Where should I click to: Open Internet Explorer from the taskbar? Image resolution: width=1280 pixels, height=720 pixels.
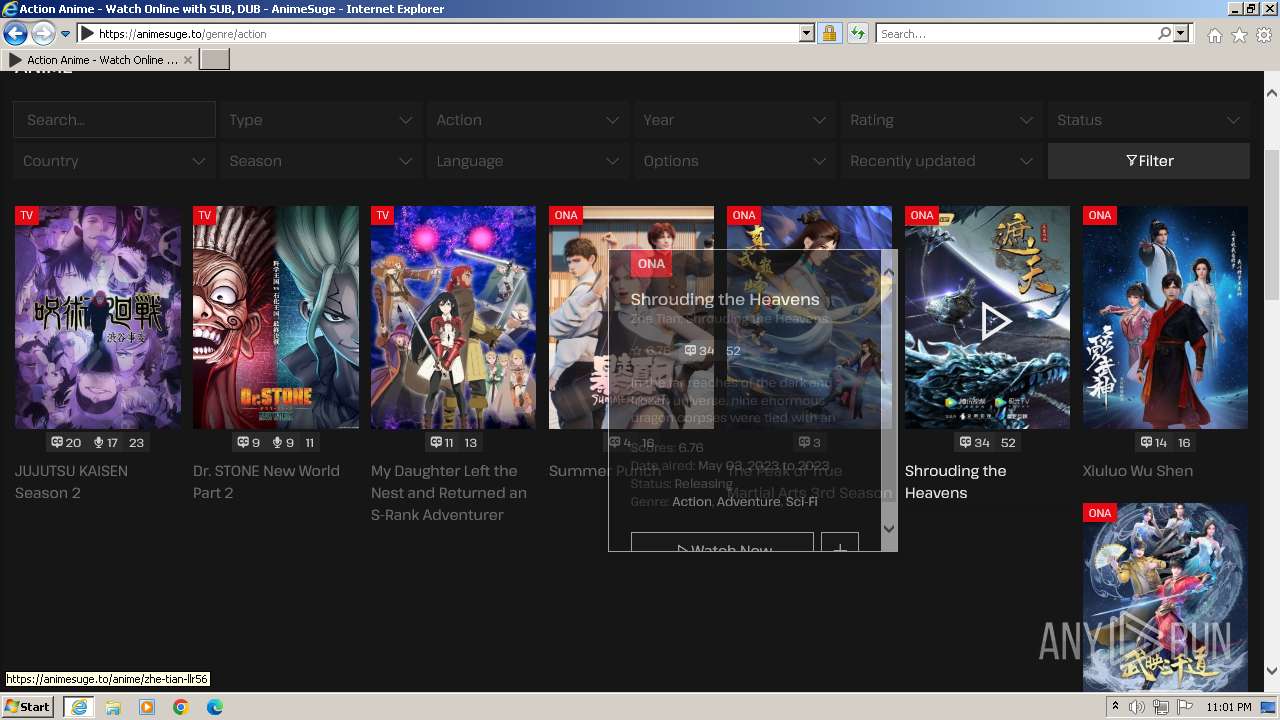pyautogui.click(x=78, y=707)
